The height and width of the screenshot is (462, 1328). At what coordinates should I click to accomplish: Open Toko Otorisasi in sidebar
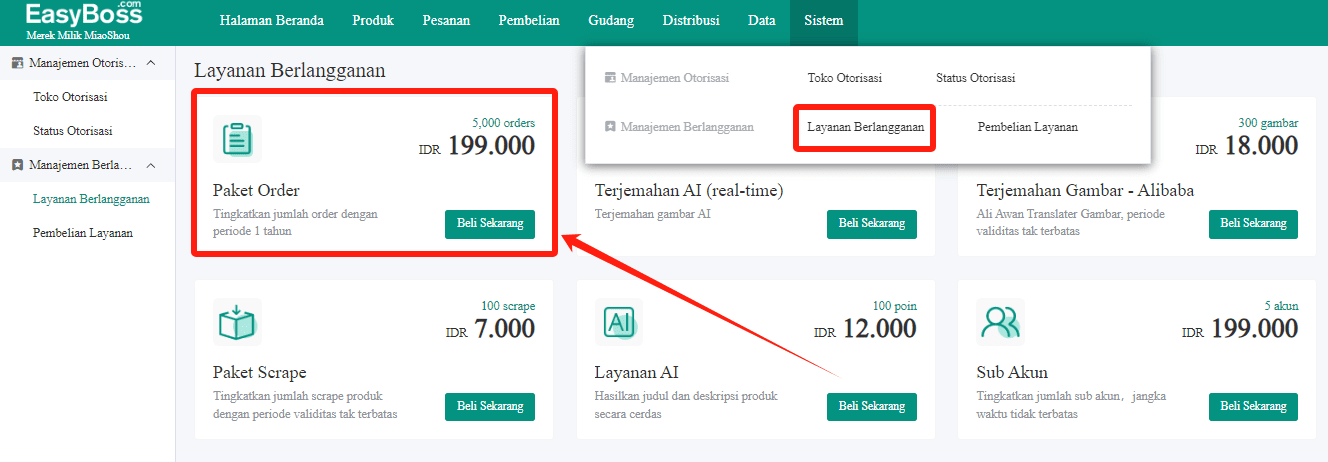(70, 97)
